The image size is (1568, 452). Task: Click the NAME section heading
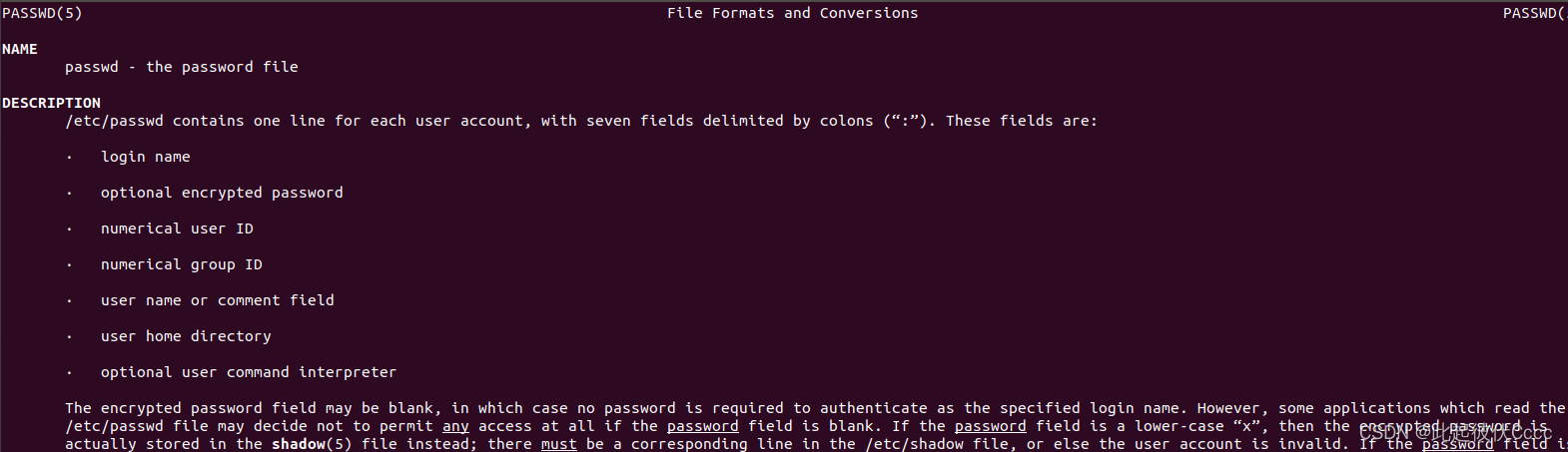(x=20, y=49)
